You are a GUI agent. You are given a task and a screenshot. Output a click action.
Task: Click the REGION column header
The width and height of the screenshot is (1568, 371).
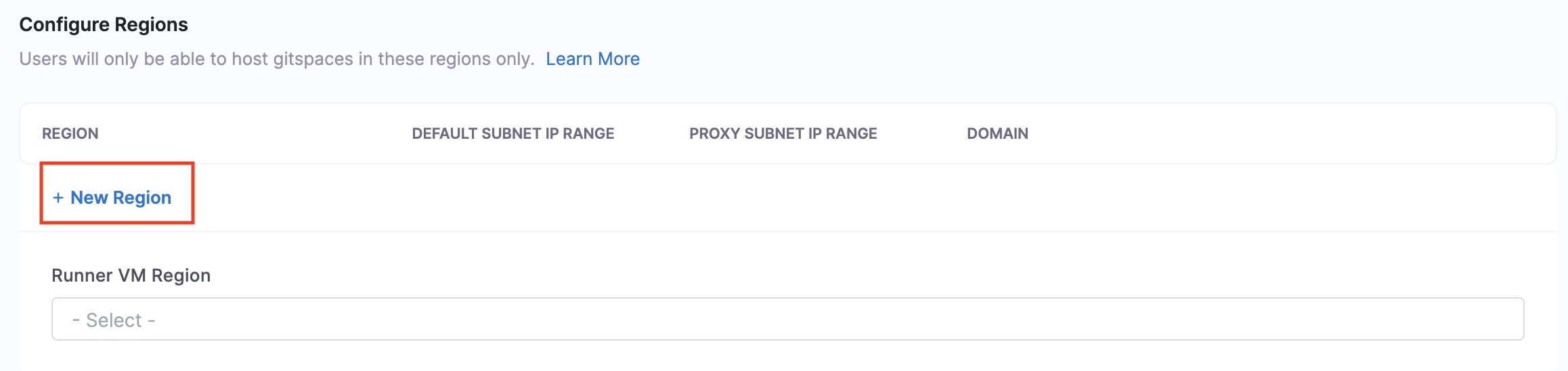coord(70,133)
